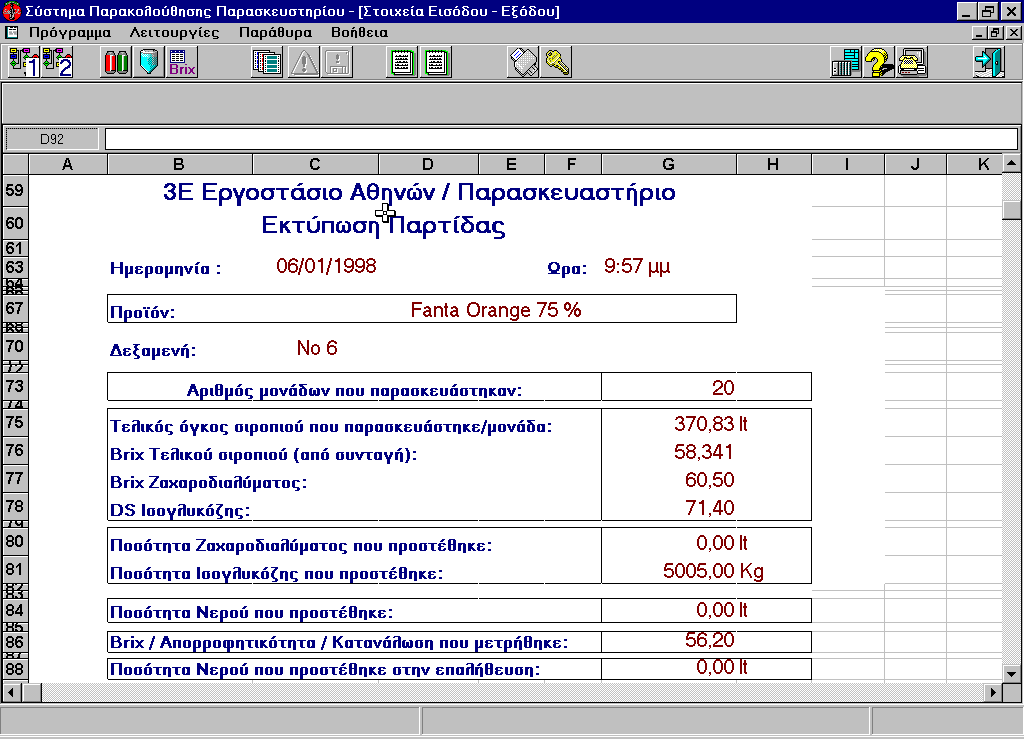The height and width of the screenshot is (739, 1024).
Task: Click the telephone and computer icon
Action: (x=912, y=63)
